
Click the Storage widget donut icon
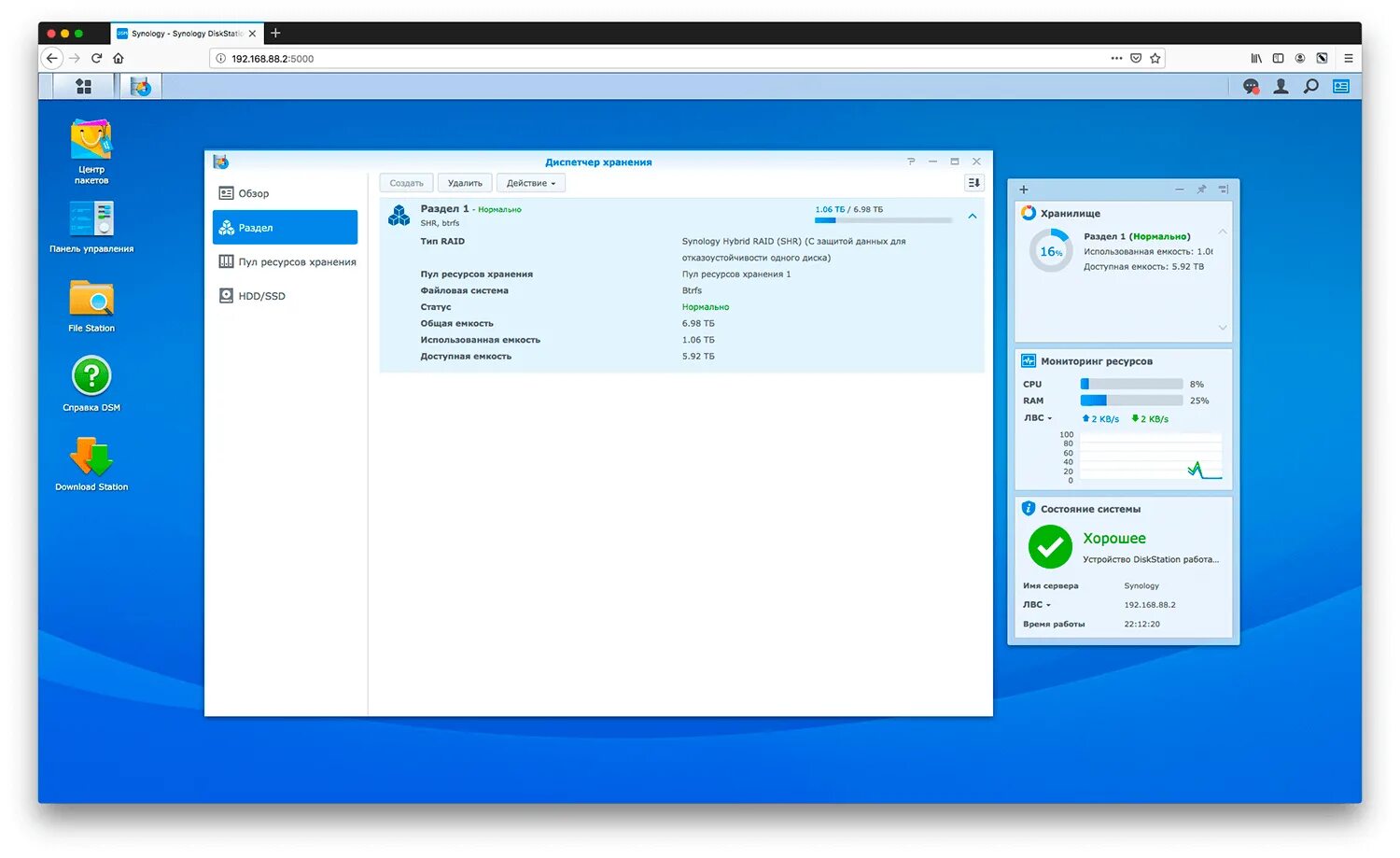(x=1029, y=213)
